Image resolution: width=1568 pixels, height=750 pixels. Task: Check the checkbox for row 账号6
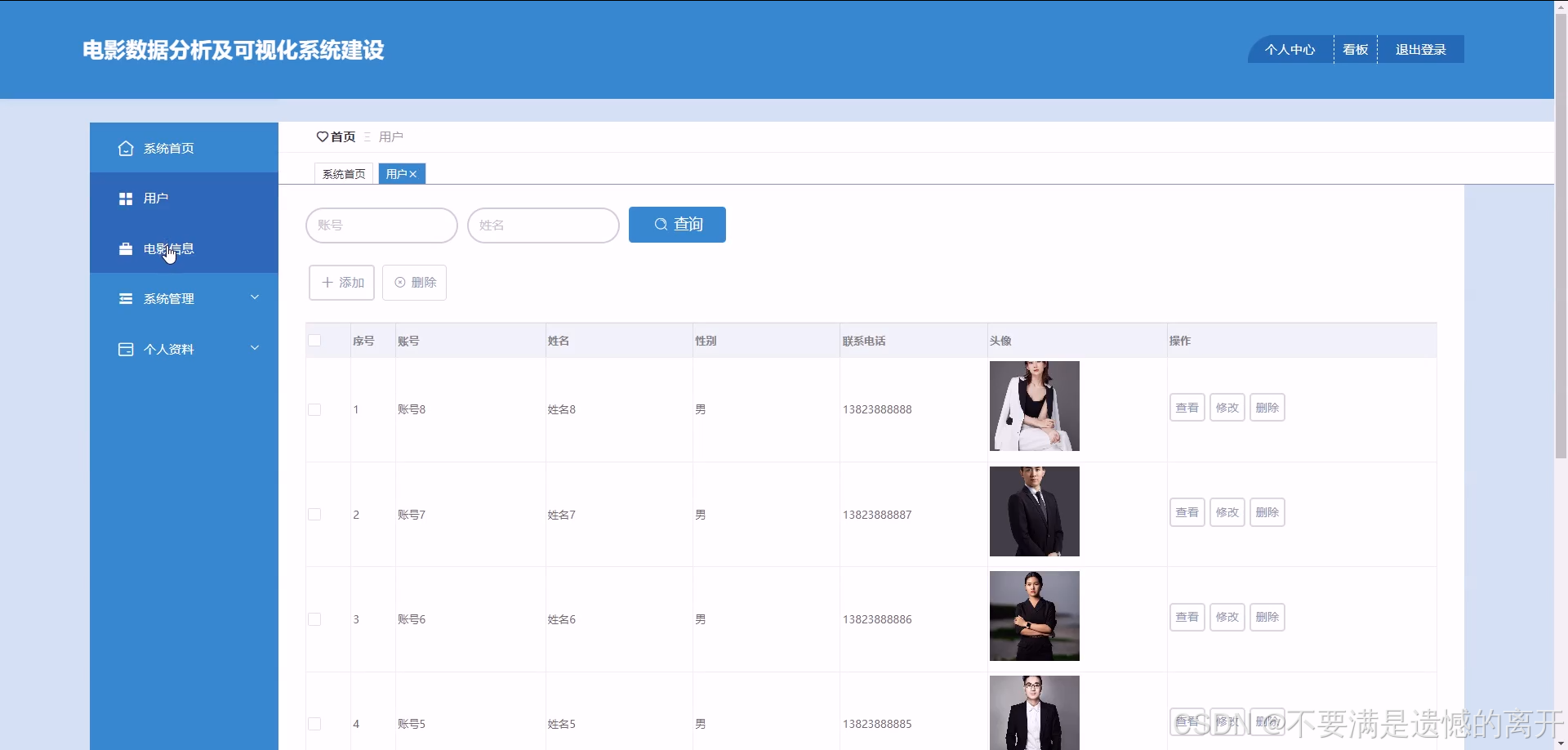click(x=314, y=619)
